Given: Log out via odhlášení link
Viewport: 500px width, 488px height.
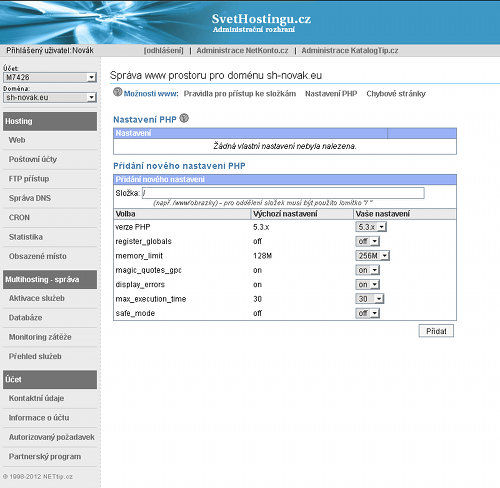Looking at the screenshot, I should [163, 51].
